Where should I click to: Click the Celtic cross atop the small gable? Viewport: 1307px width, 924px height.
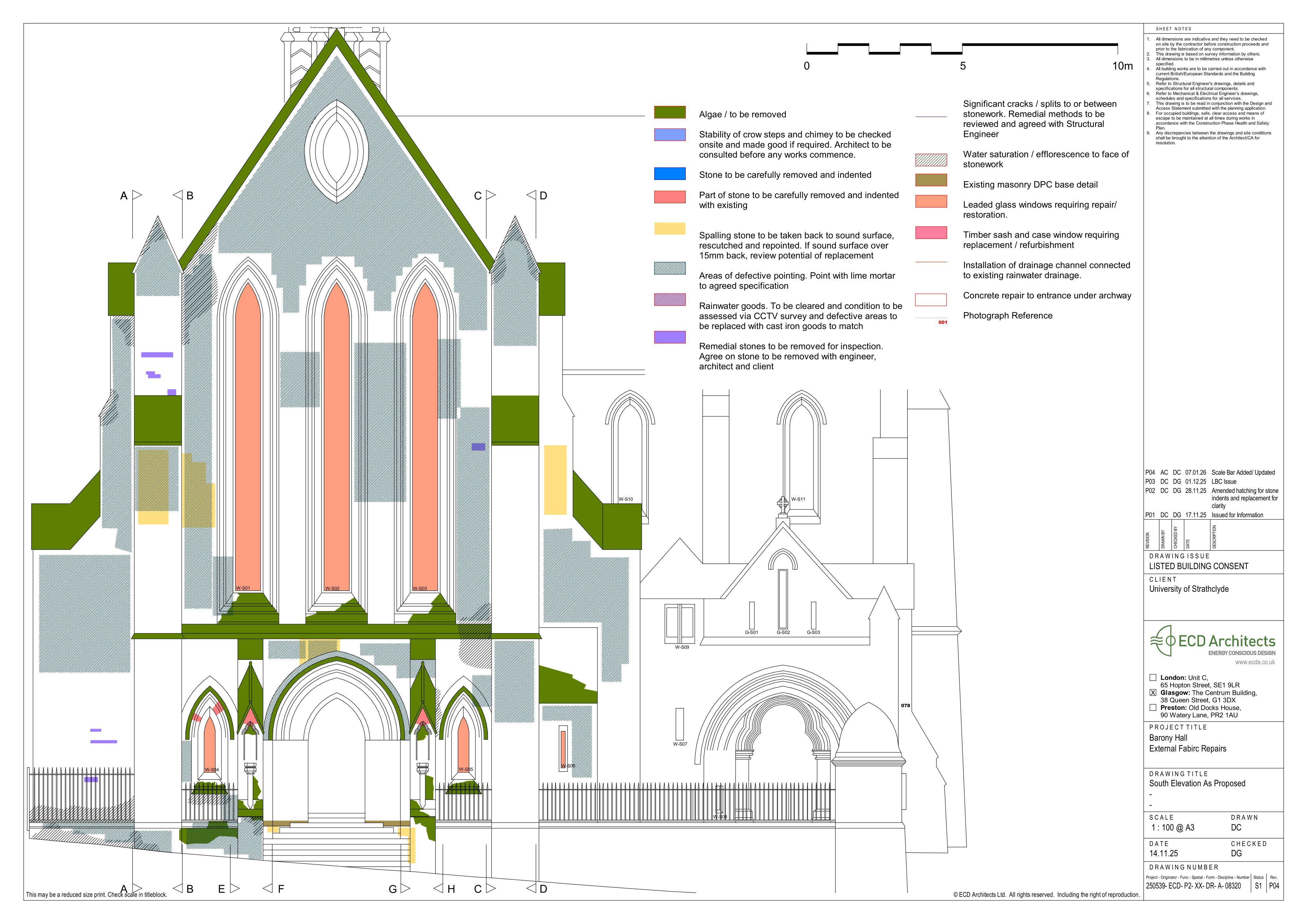click(783, 504)
